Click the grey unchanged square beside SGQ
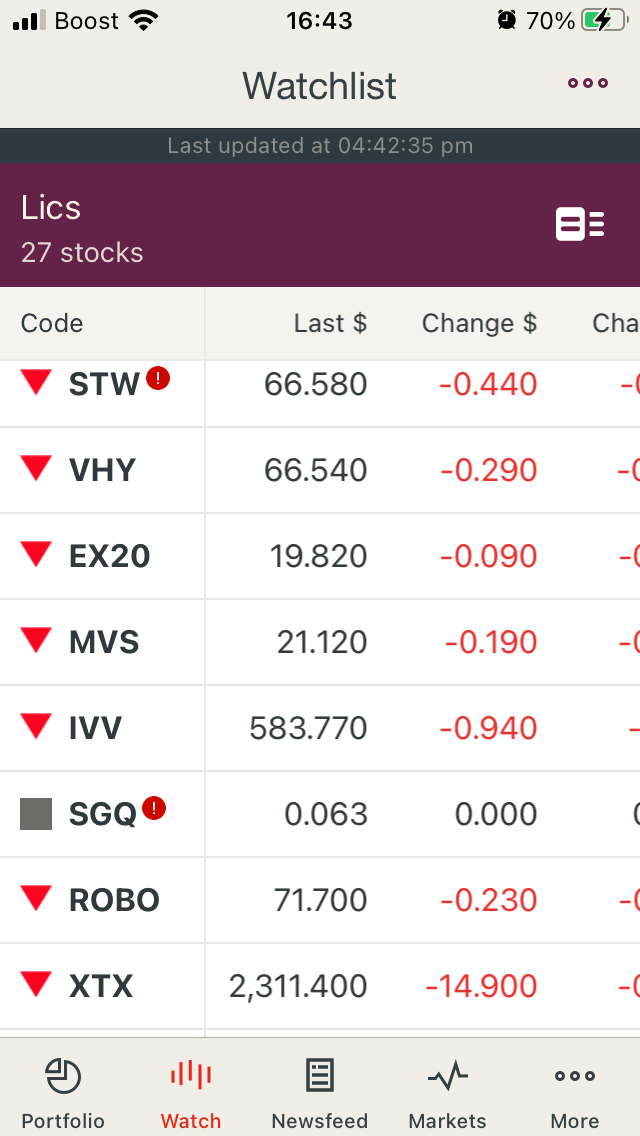This screenshot has height=1136, width=640. 36,814
